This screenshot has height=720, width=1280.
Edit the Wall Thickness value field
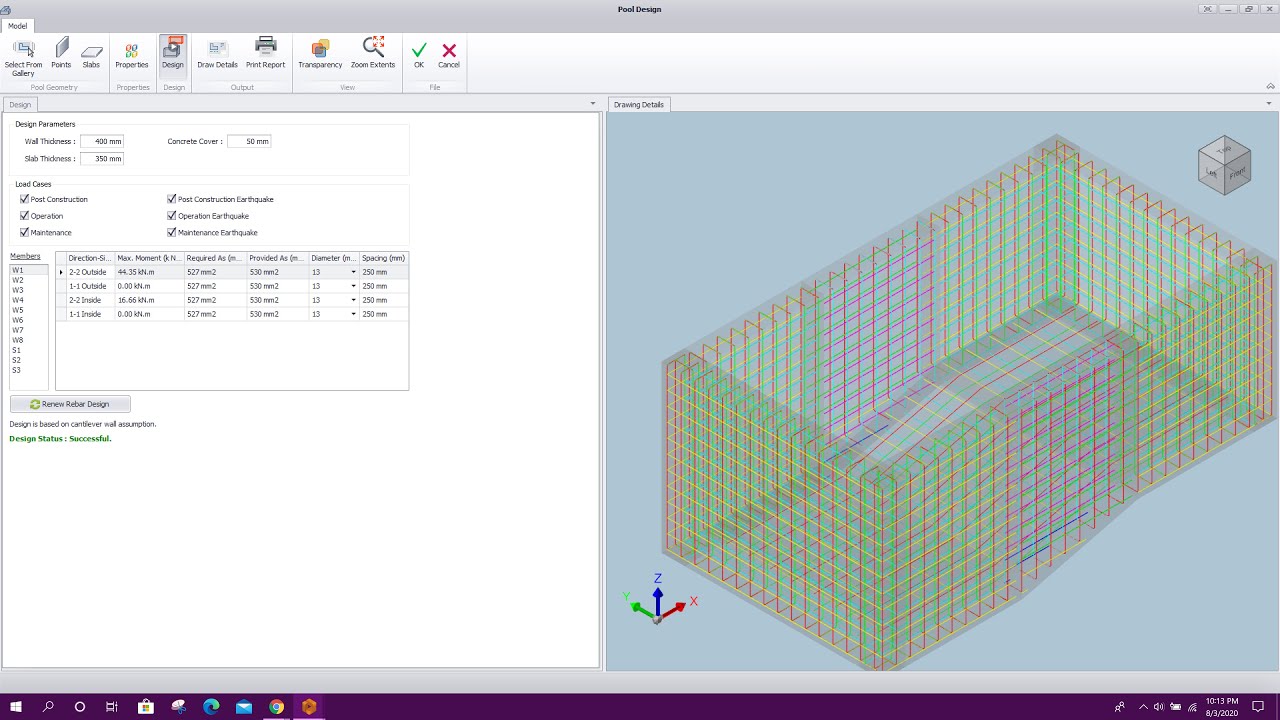click(x=102, y=141)
